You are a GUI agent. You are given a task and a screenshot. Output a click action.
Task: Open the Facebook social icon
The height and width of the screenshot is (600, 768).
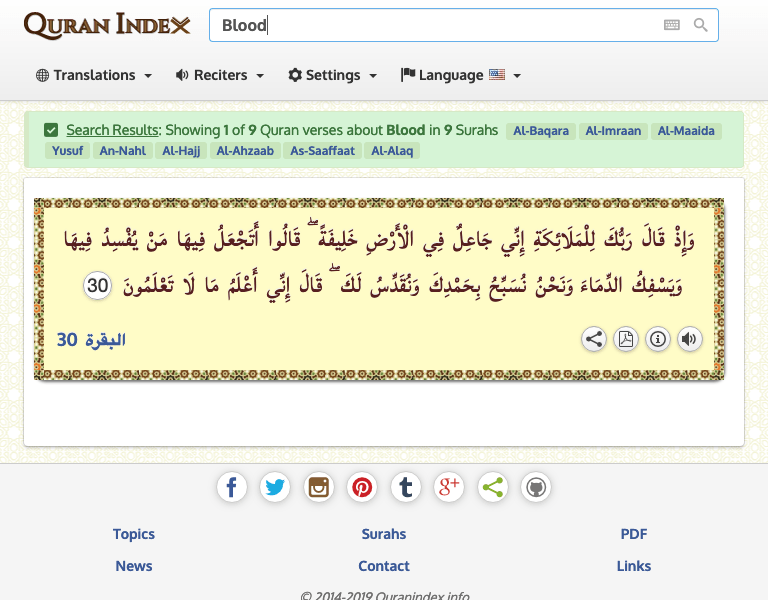click(x=231, y=487)
